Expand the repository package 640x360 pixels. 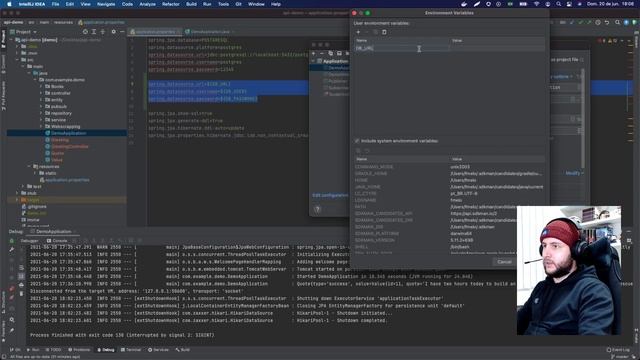pyautogui.click(x=41, y=113)
